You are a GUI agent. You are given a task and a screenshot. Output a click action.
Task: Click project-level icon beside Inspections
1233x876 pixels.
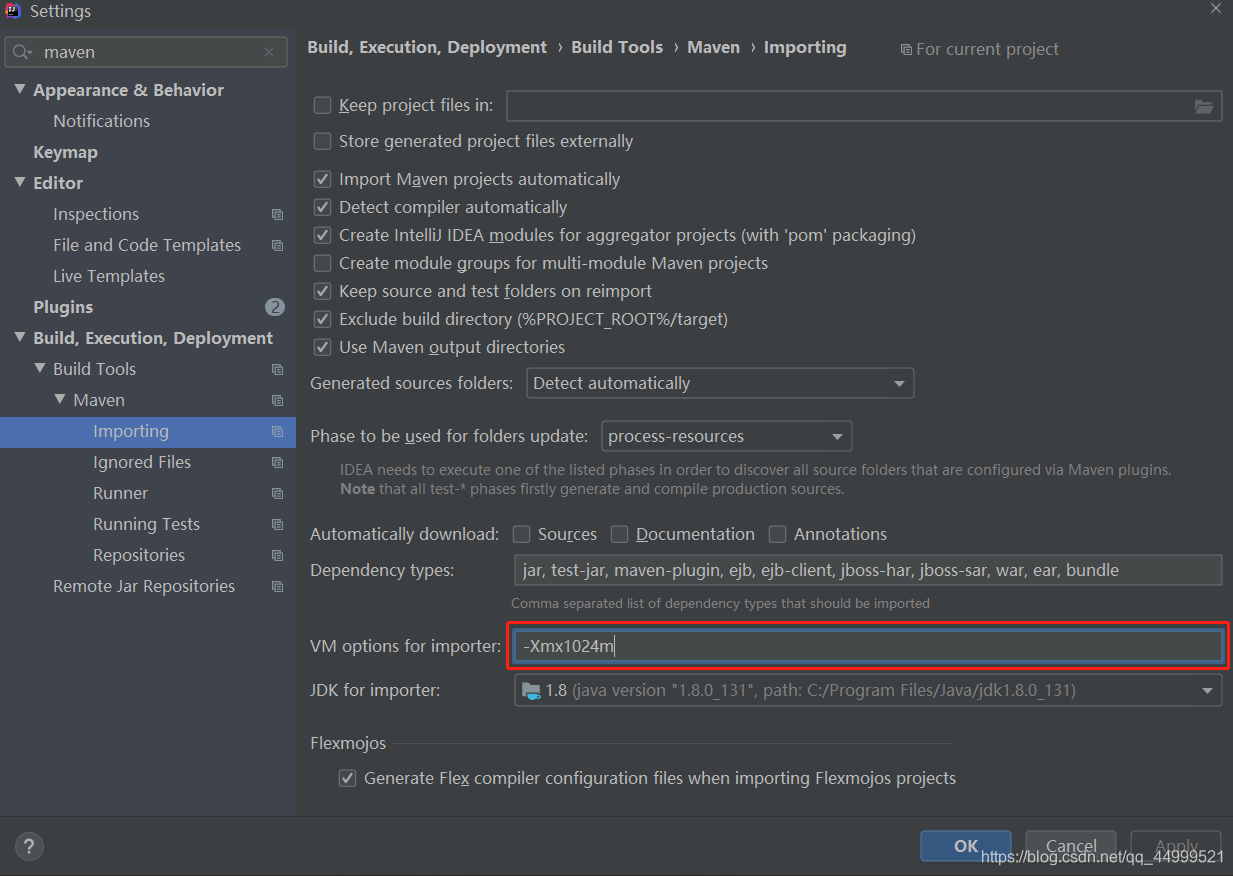[278, 214]
